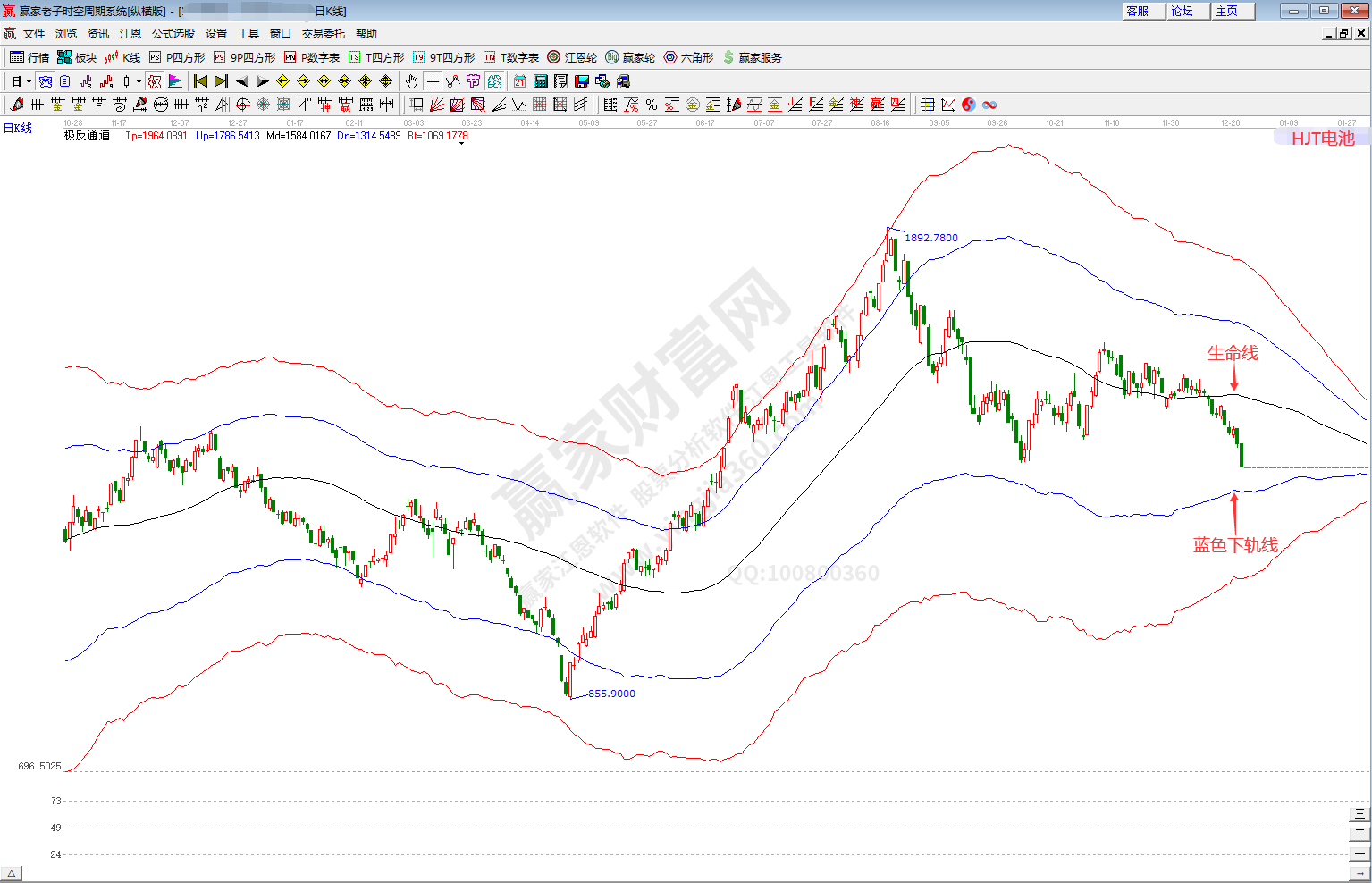Toggle the pressed teal chart-pattern button
The width and height of the screenshot is (1372, 883).
click(494, 81)
